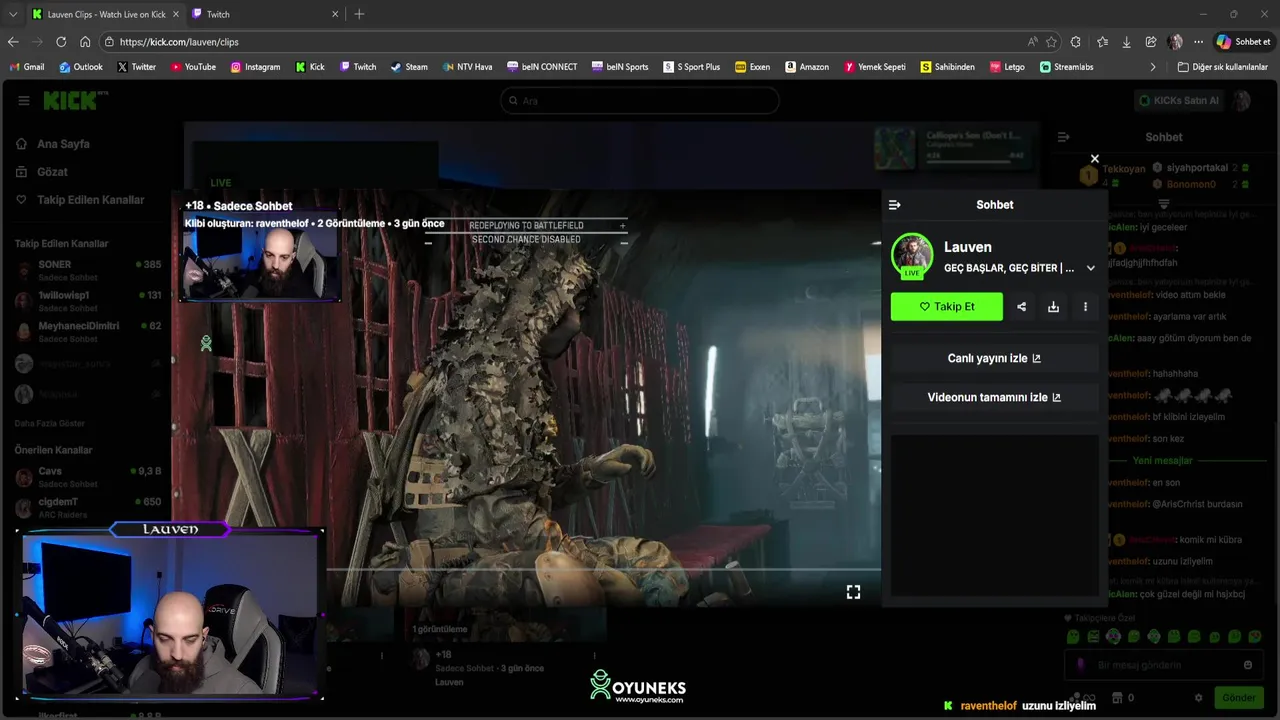Open browser extensions icon
The width and height of the screenshot is (1280, 720).
point(1076,42)
